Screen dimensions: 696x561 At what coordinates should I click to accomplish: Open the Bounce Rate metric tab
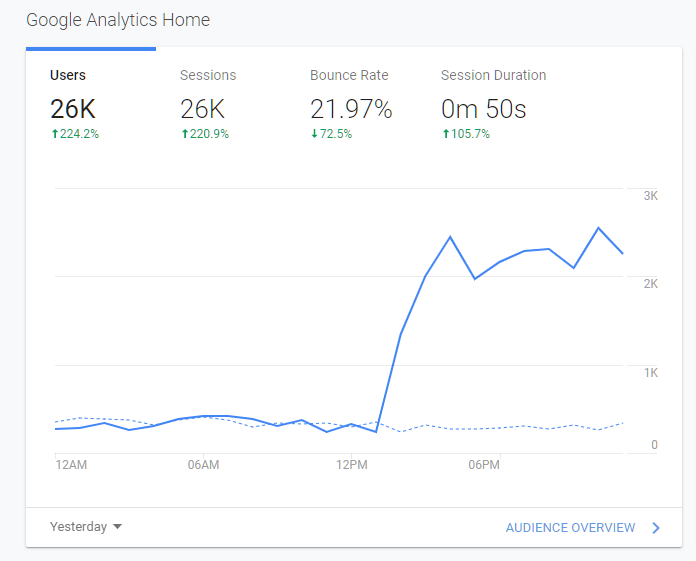click(349, 75)
